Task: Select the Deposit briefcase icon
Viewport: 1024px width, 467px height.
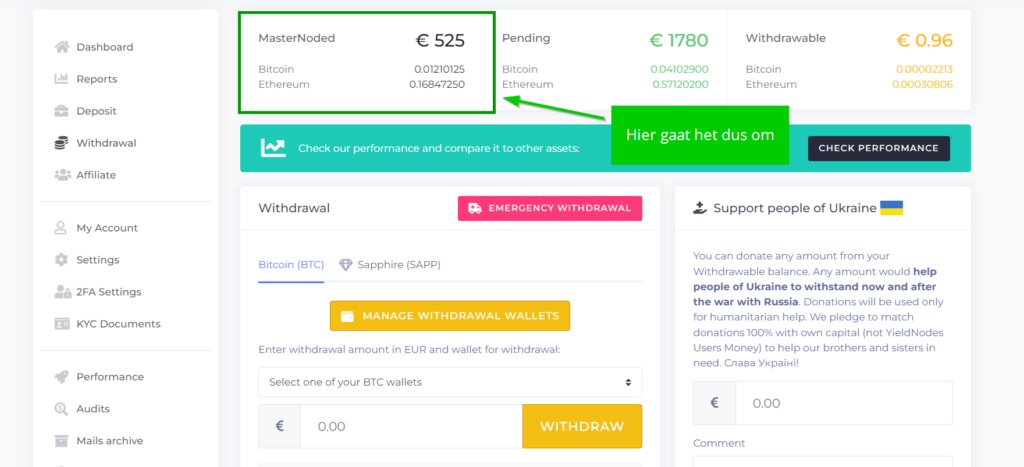Action: pos(61,111)
